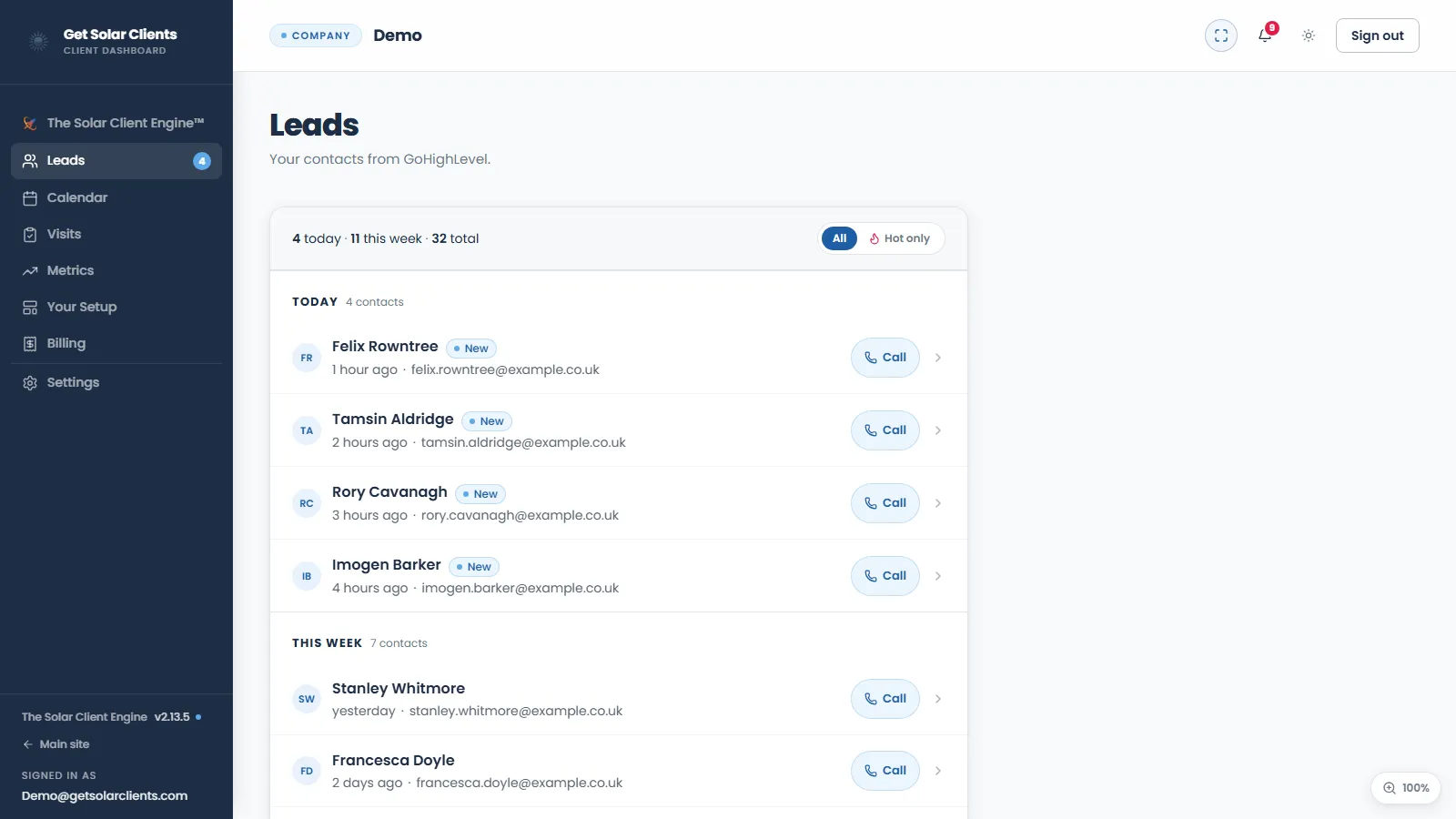This screenshot has height=819, width=1456.
Task: Click the signed-in email Demo@getsolarclients.com
Action: click(105, 795)
